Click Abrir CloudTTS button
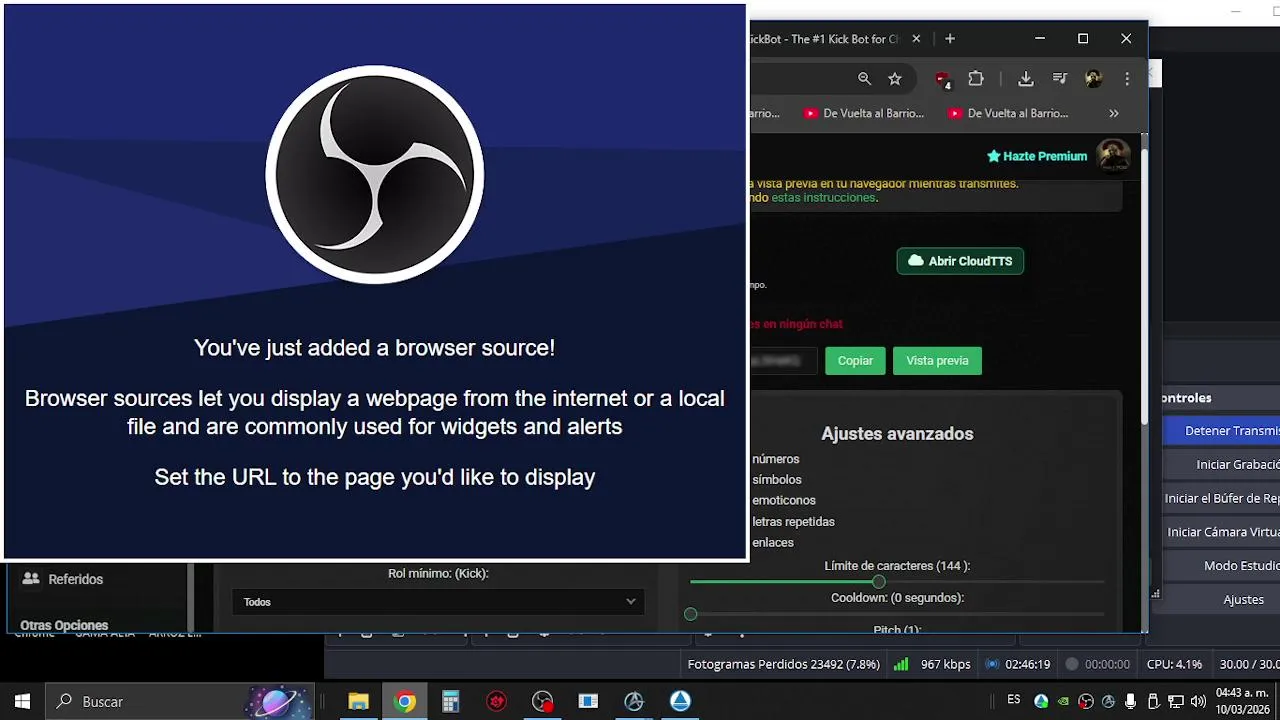 [960, 261]
